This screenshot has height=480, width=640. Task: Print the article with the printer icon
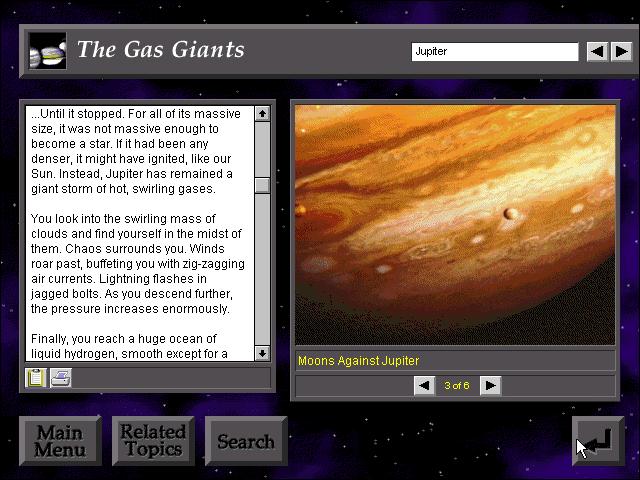pos(61,377)
